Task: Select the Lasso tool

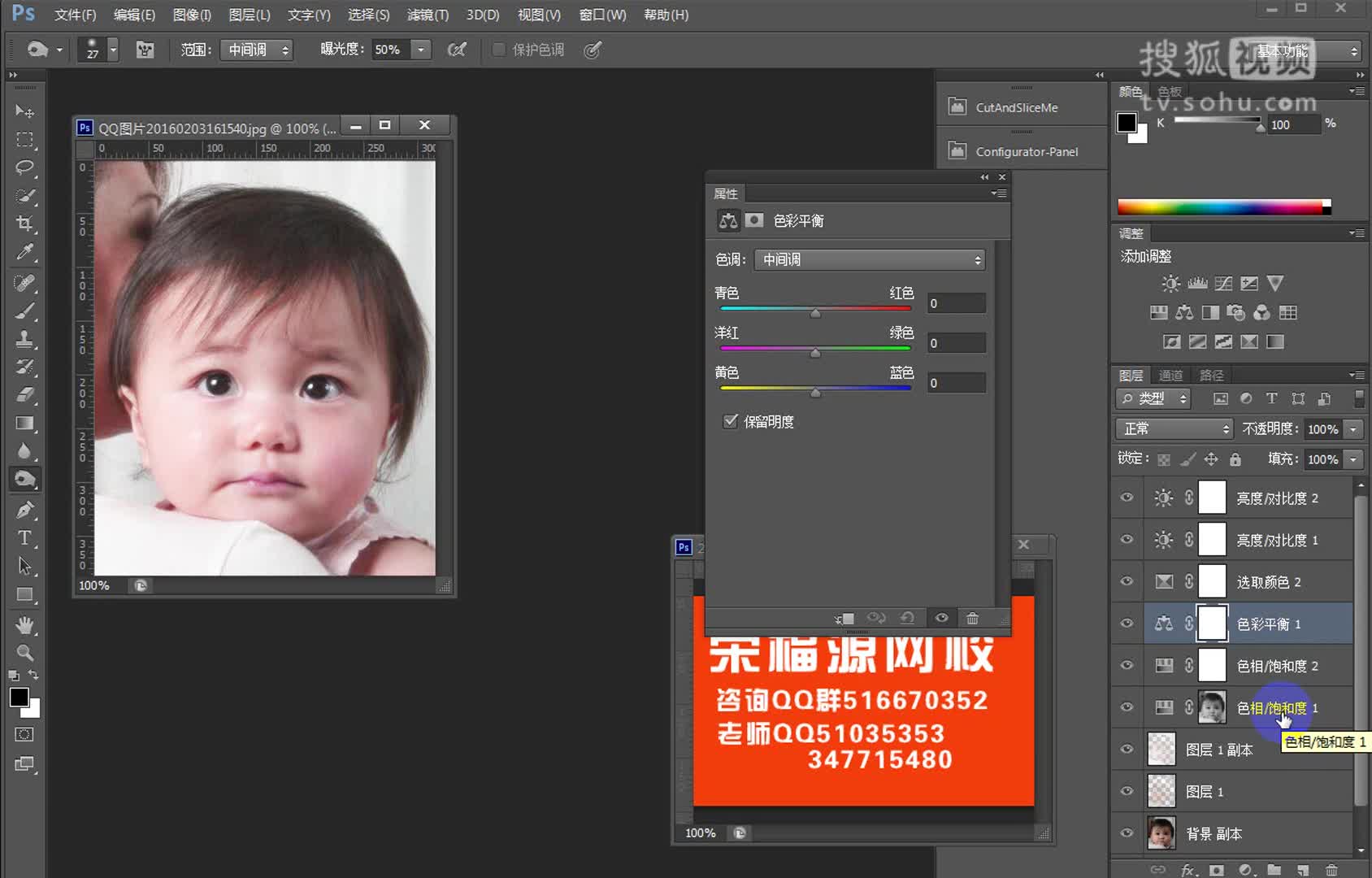Action: (24, 168)
